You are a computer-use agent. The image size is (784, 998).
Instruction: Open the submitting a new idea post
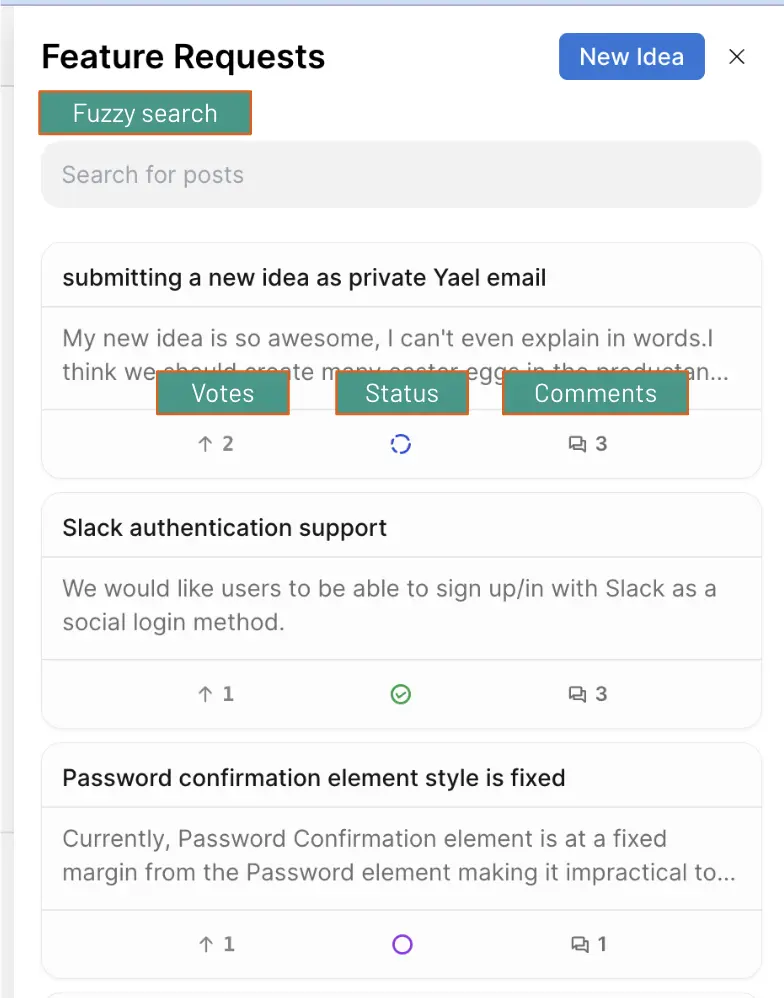coord(303,277)
